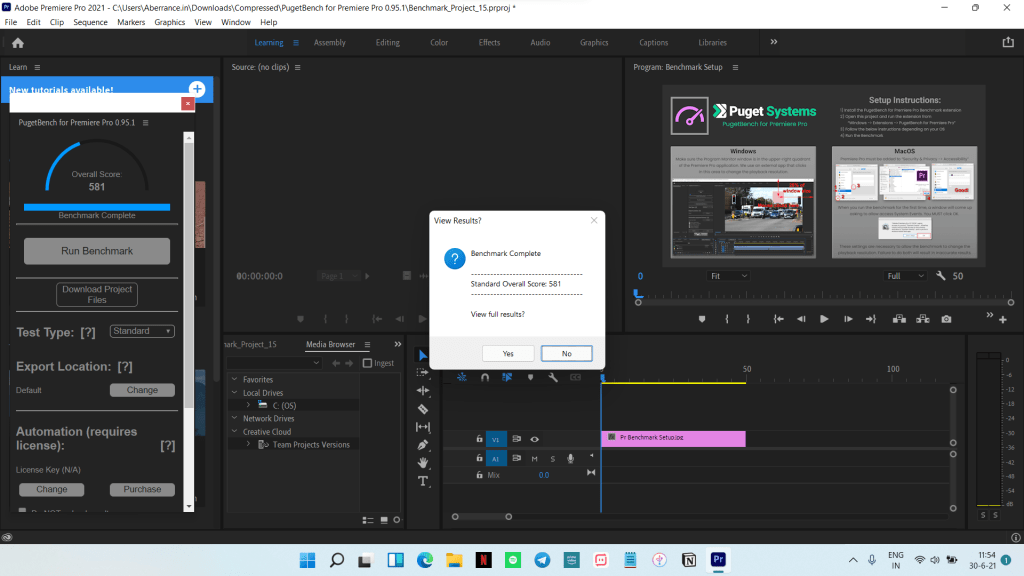Open the Graphics menu
The image size is (1024, 576).
(169, 22)
